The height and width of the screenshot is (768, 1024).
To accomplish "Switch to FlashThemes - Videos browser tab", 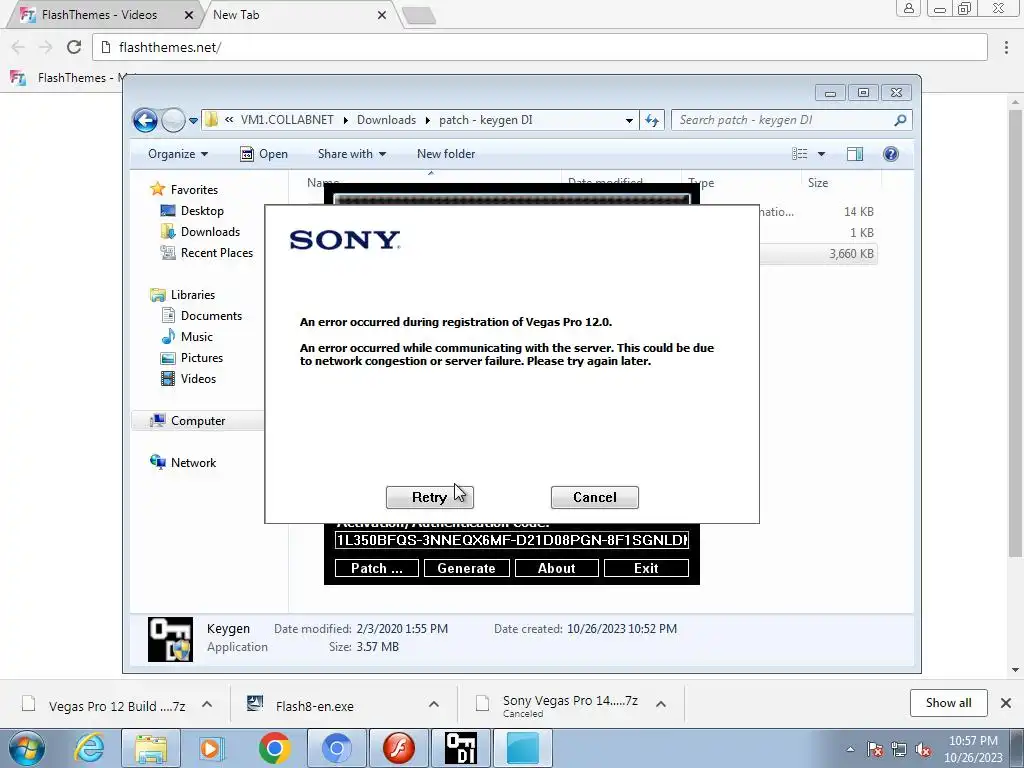I will pos(99,14).
